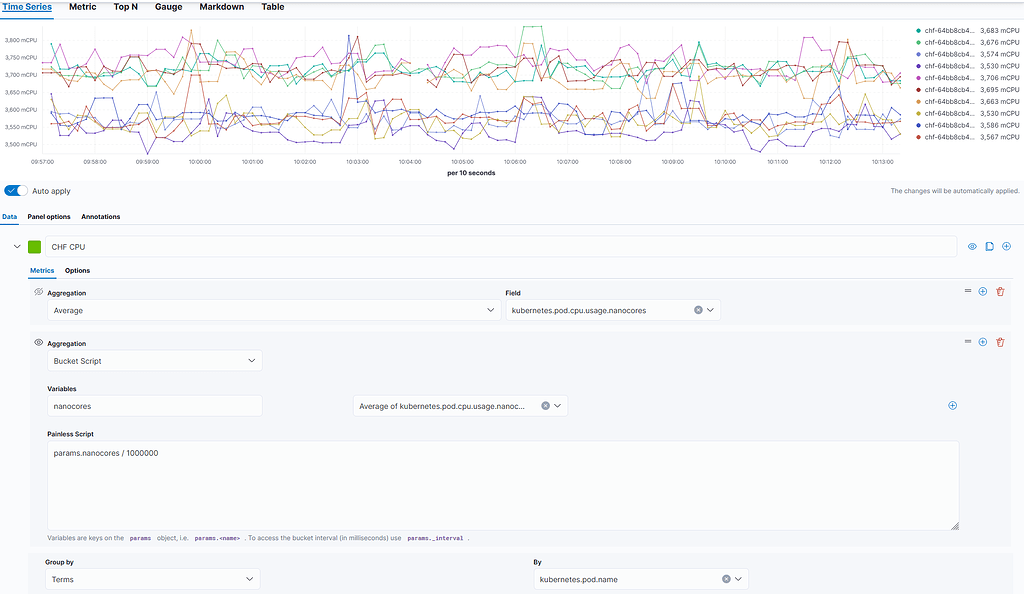Clear kubernetes.pod.name group-by field

[x=726, y=579]
